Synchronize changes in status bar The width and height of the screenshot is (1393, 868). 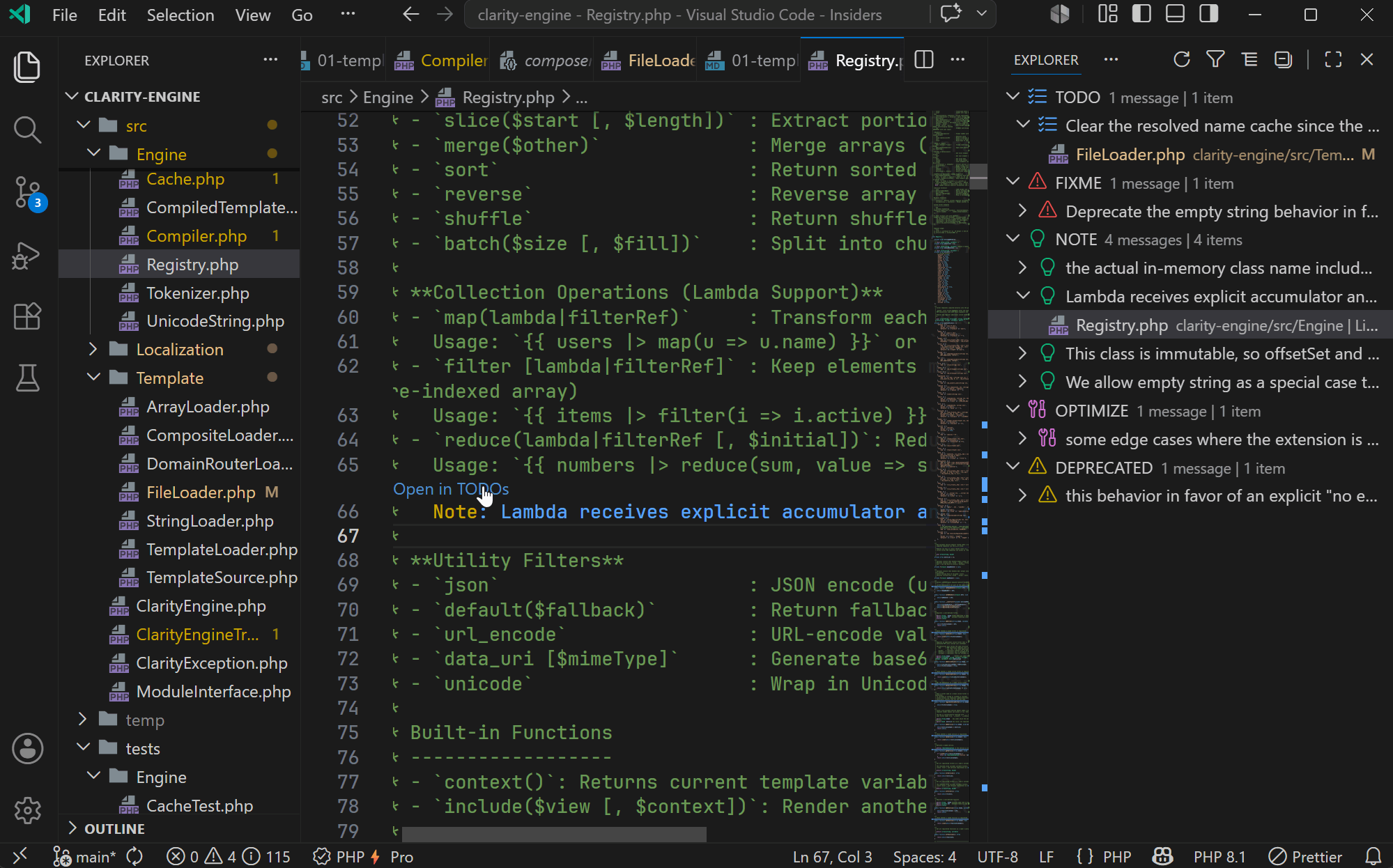point(134,856)
